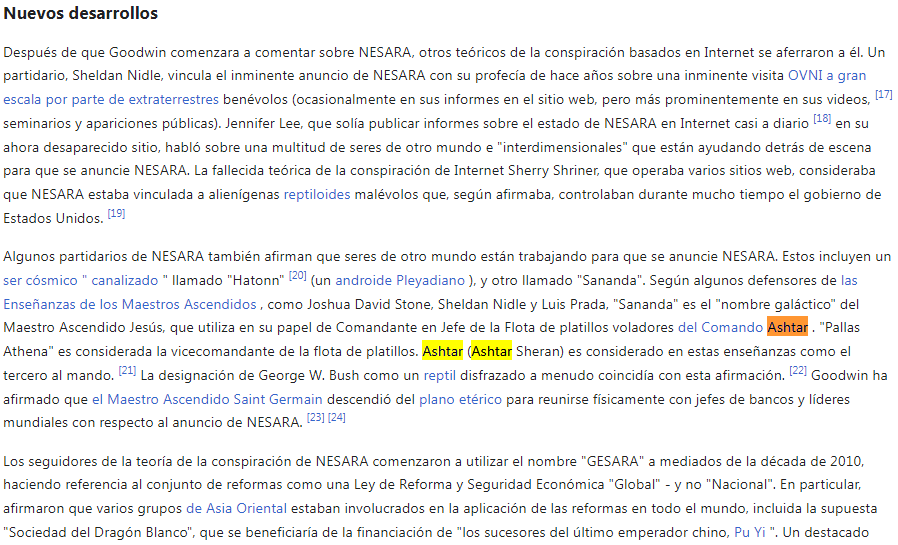
Task: Follow the 'ser cósmico' link
Action: [40, 281]
